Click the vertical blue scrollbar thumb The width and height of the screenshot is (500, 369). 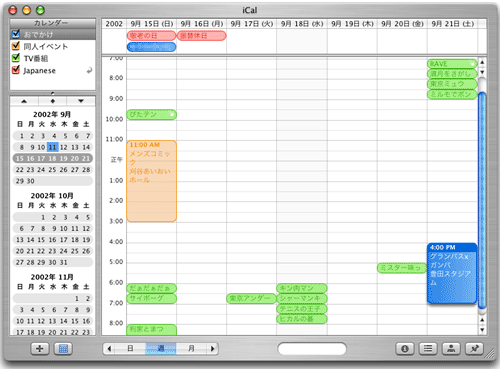482,200
